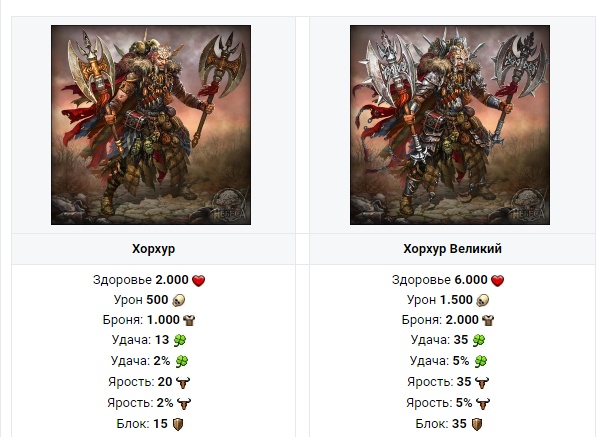Click the bull icon beside Ярость 2%
Image resolution: width=599 pixels, height=437 pixels.
point(184,403)
